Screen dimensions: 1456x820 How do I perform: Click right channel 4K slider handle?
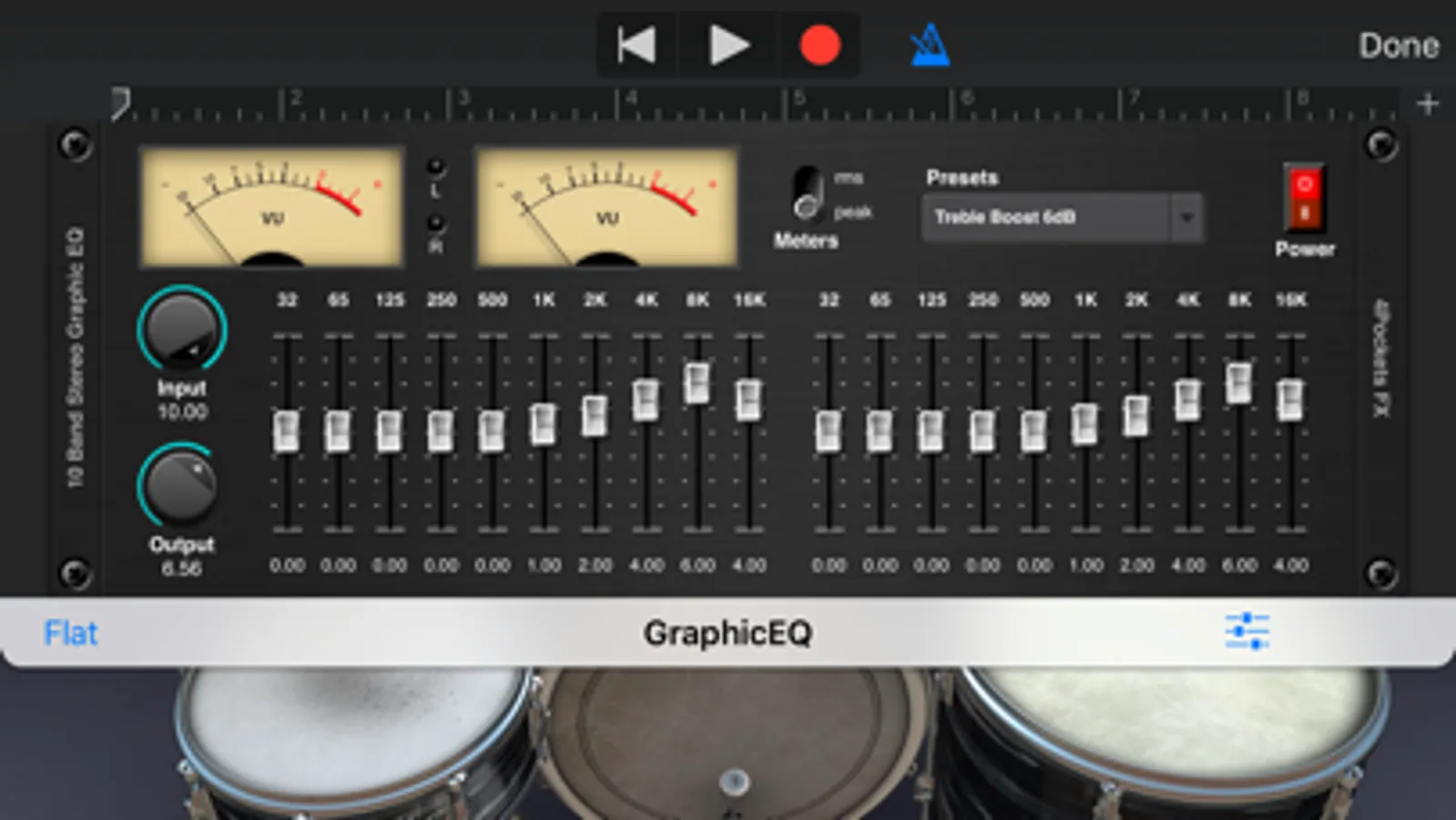(1187, 400)
